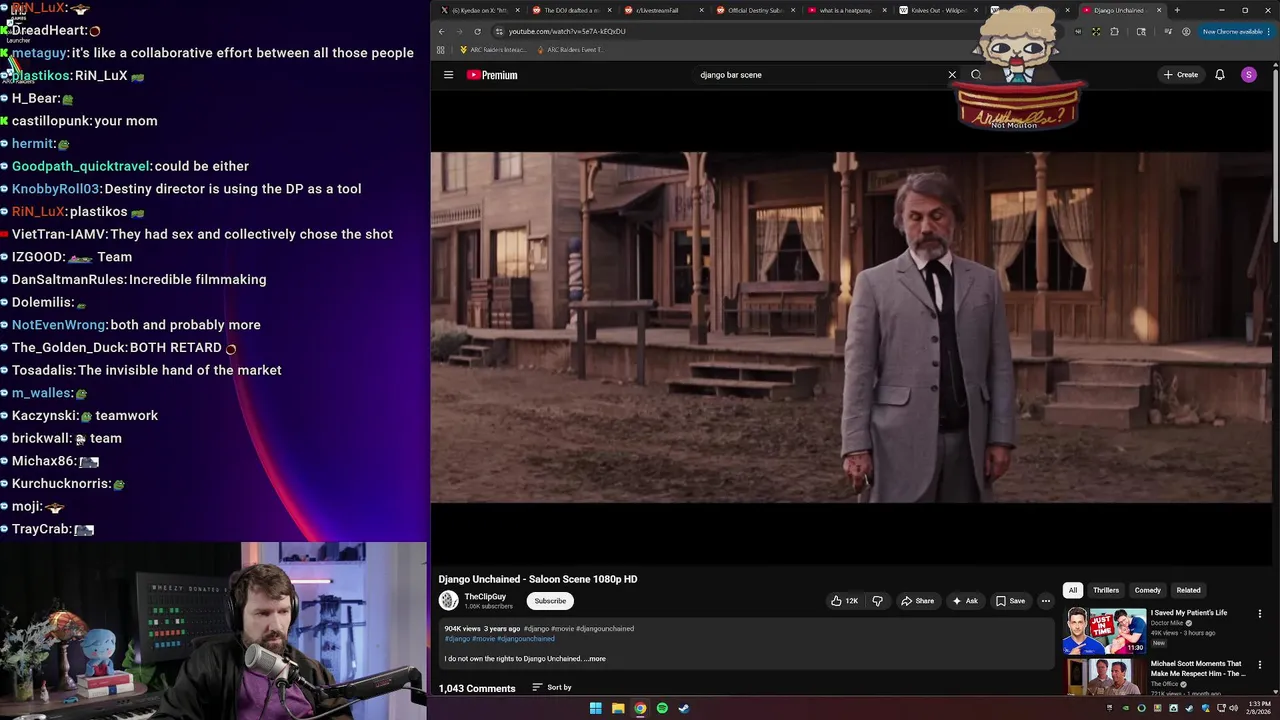
Task: Open the YouTube account avatar menu
Action: click(1248, 75)
